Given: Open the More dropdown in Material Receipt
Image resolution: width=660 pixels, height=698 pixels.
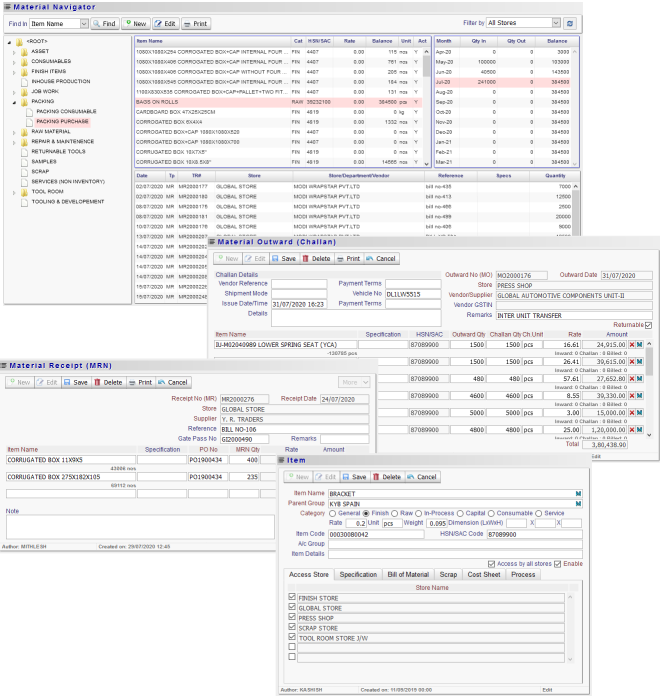Looking at the screenshot, I should pyautogui.click(x=354, y=382).
